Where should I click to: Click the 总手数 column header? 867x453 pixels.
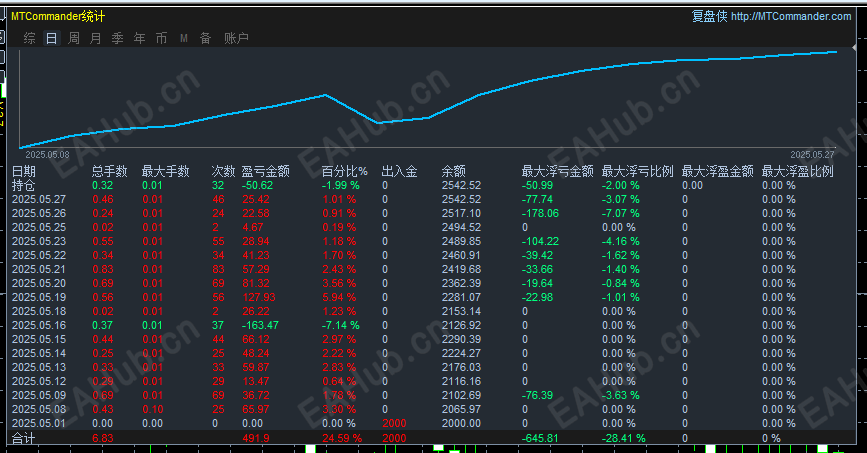click(x=109, y=171)
